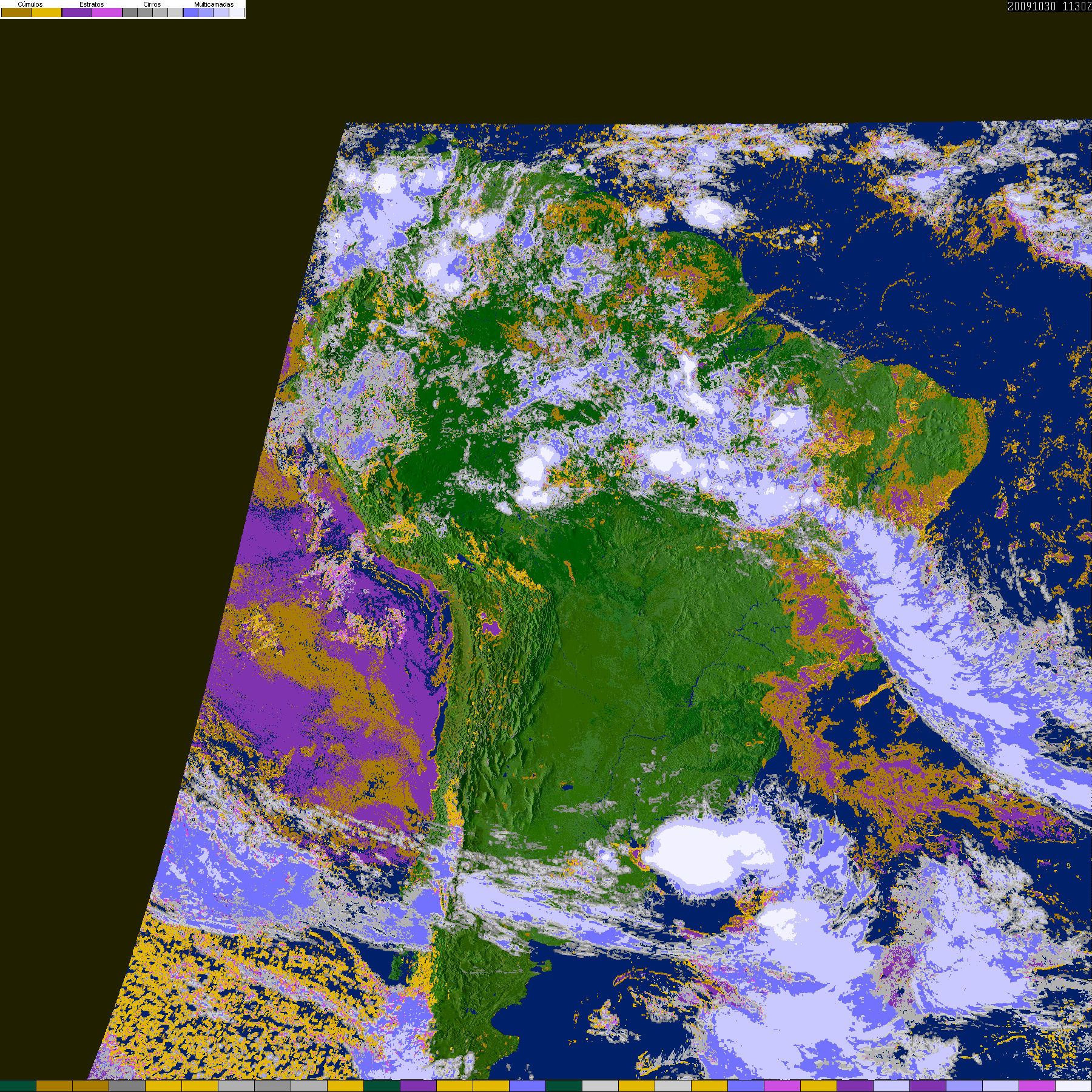Click the Estratos legend label
Image resolution: width=1092 pixels, height=1092 pixels.
click(x=92, y=4)
